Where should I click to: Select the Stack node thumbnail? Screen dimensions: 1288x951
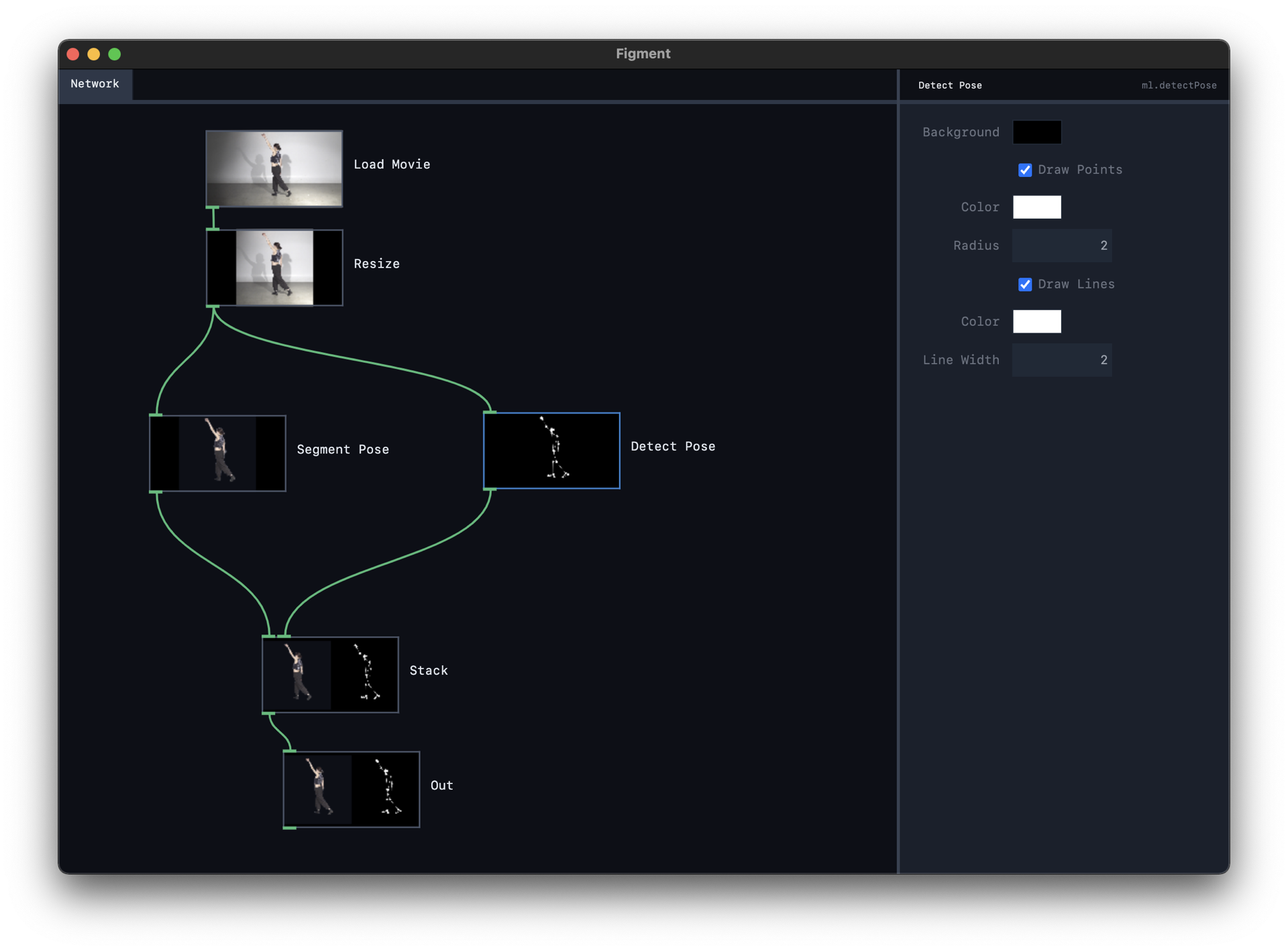click(329, 674)
